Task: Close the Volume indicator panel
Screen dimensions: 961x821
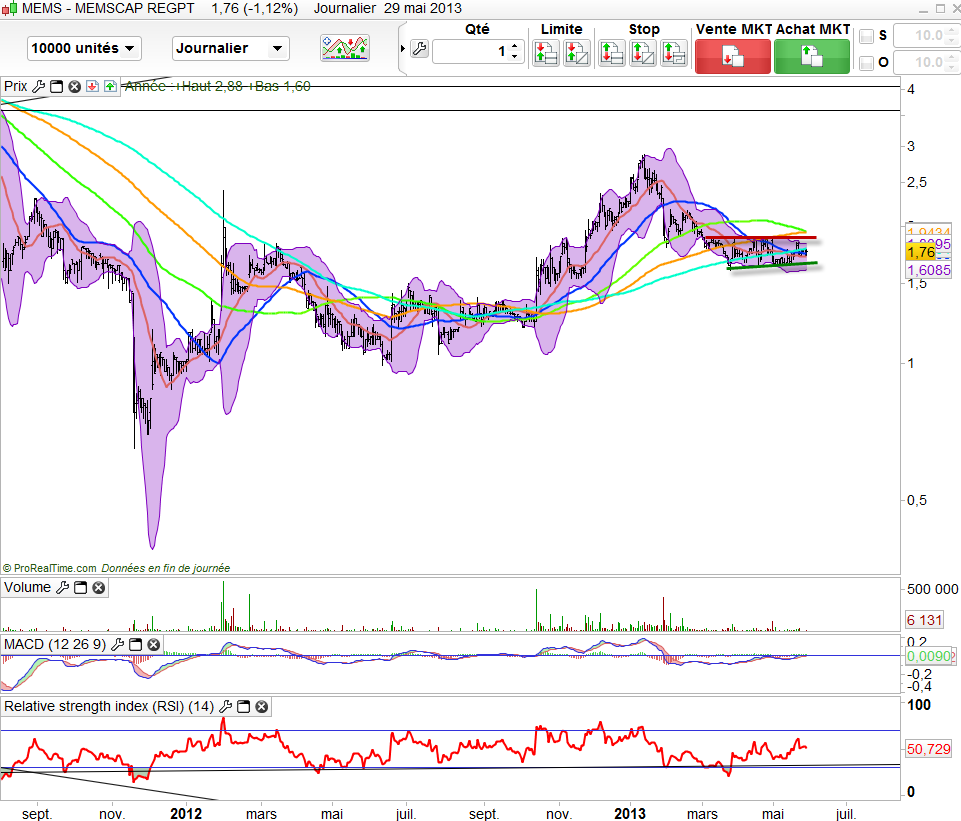Action: [x=98, y=588]
